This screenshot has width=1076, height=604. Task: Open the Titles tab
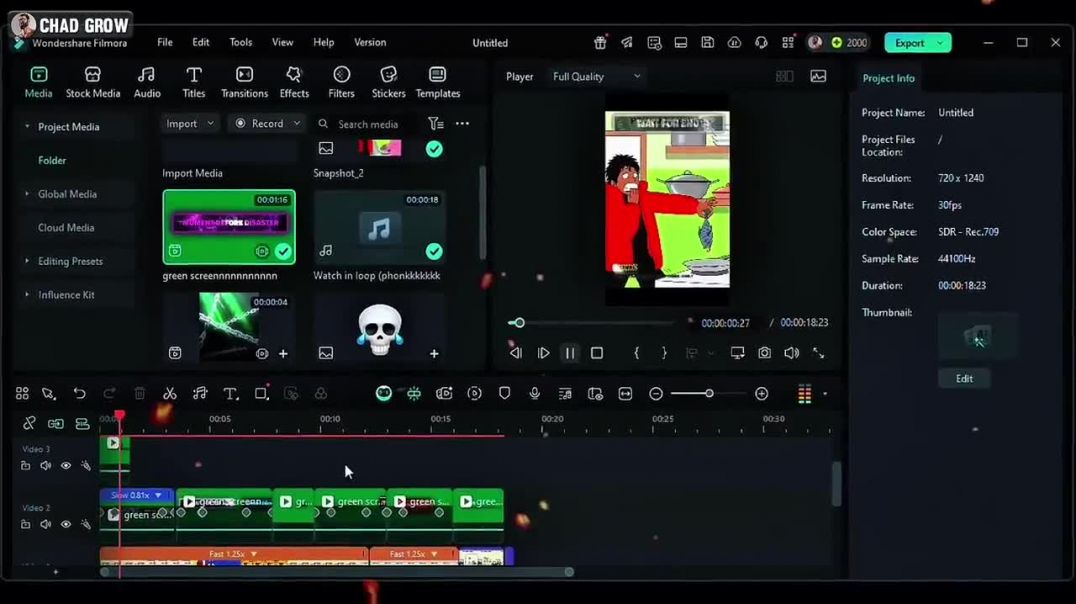[194, 82]
